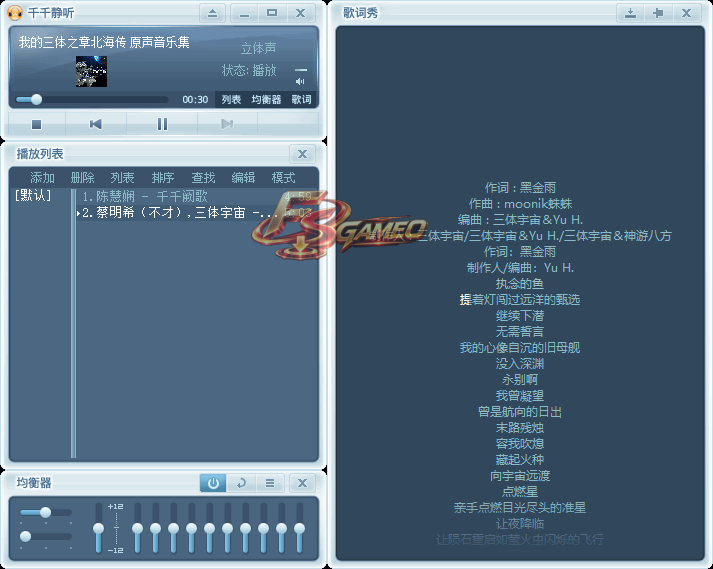Toggle the lyrics panel via 歌词 button
713x569 pixels.
click(x=301, y=99)
